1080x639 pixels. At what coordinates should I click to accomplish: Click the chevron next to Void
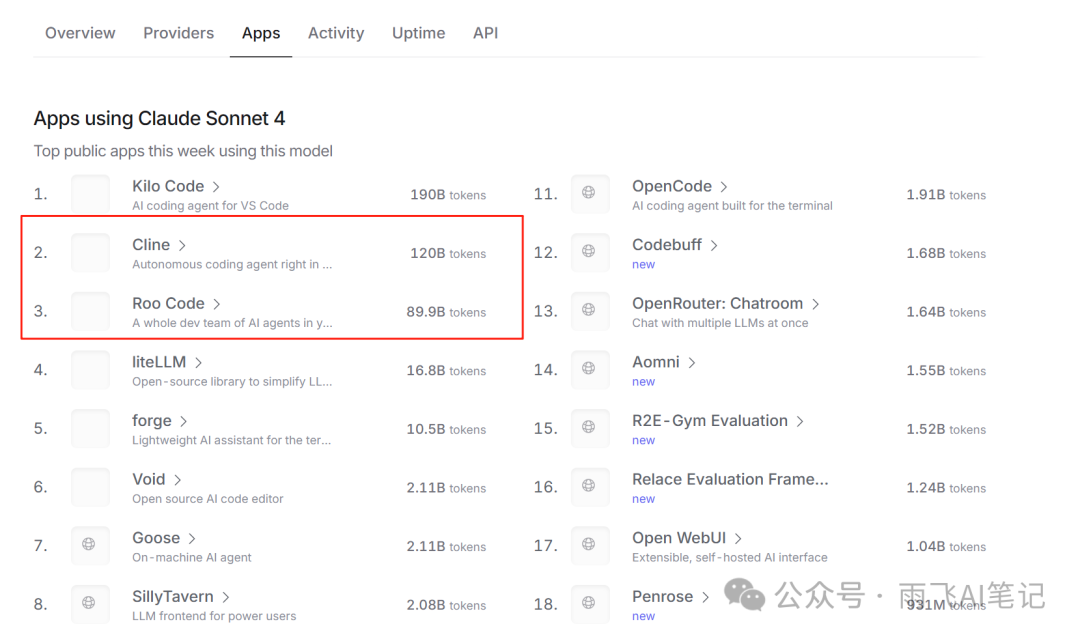[x=178, y=479]
